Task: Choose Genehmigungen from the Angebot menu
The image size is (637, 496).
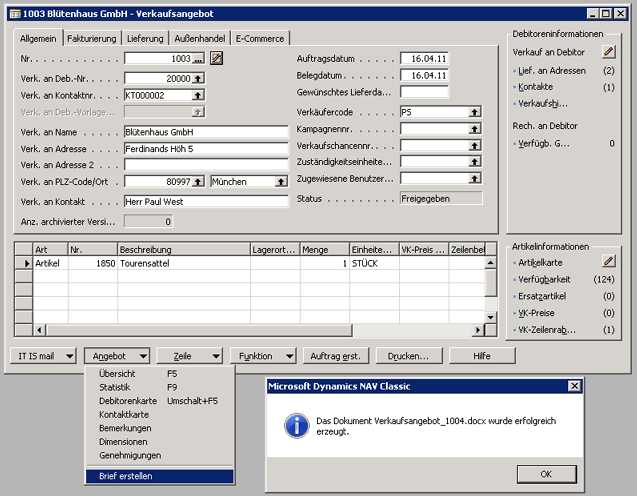Action: (160, 455)
